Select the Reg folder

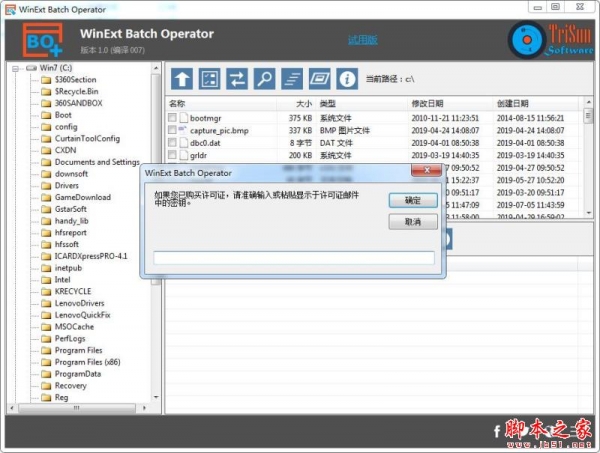[x=61, y=398]
